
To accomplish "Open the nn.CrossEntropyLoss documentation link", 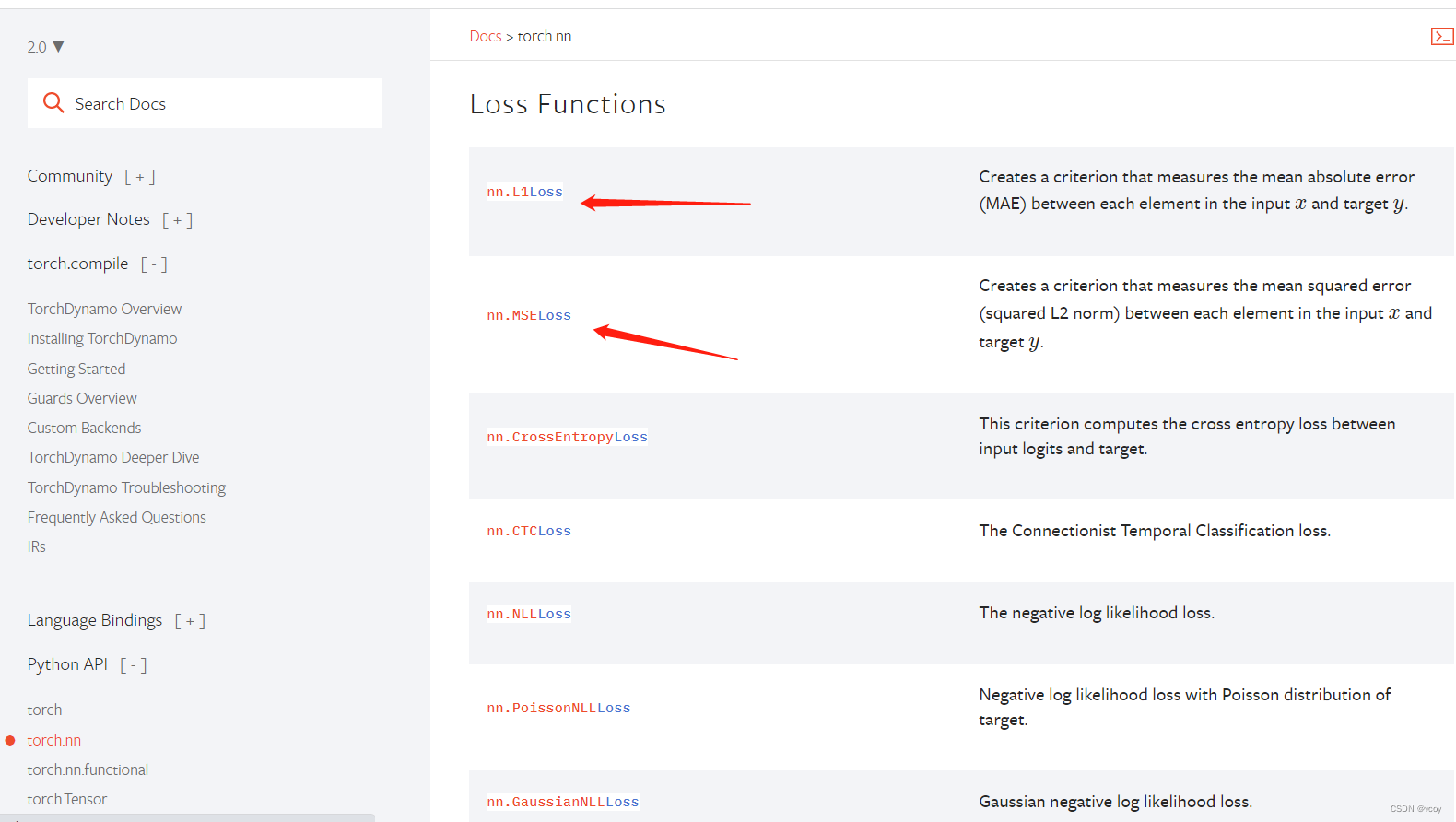I will click(567, 437).
